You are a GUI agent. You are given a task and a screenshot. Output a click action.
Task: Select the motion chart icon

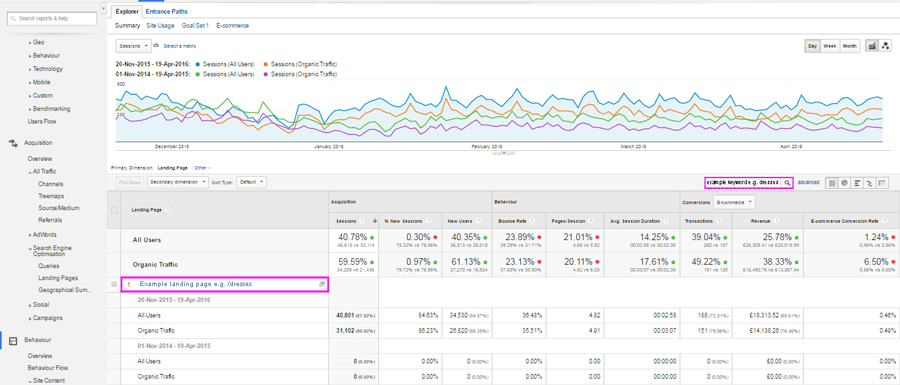pos(885,46)
